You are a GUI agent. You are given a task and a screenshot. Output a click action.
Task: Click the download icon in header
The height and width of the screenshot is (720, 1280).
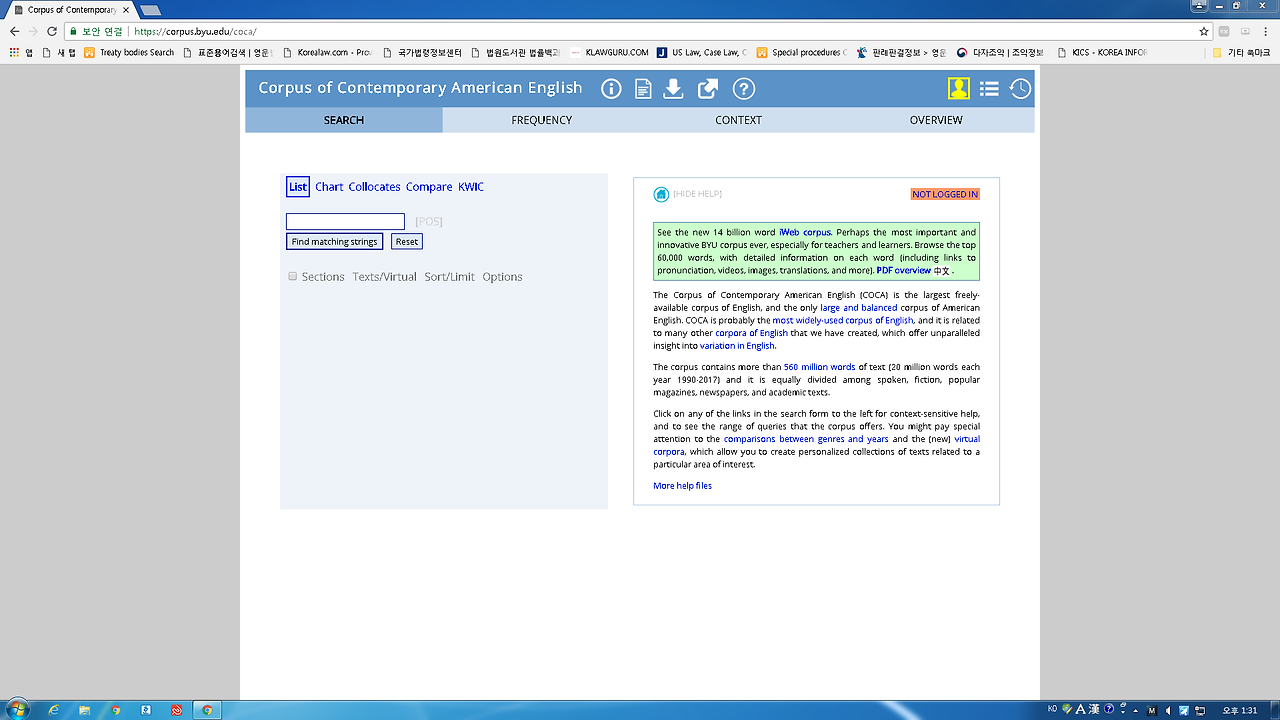point(674,89)
